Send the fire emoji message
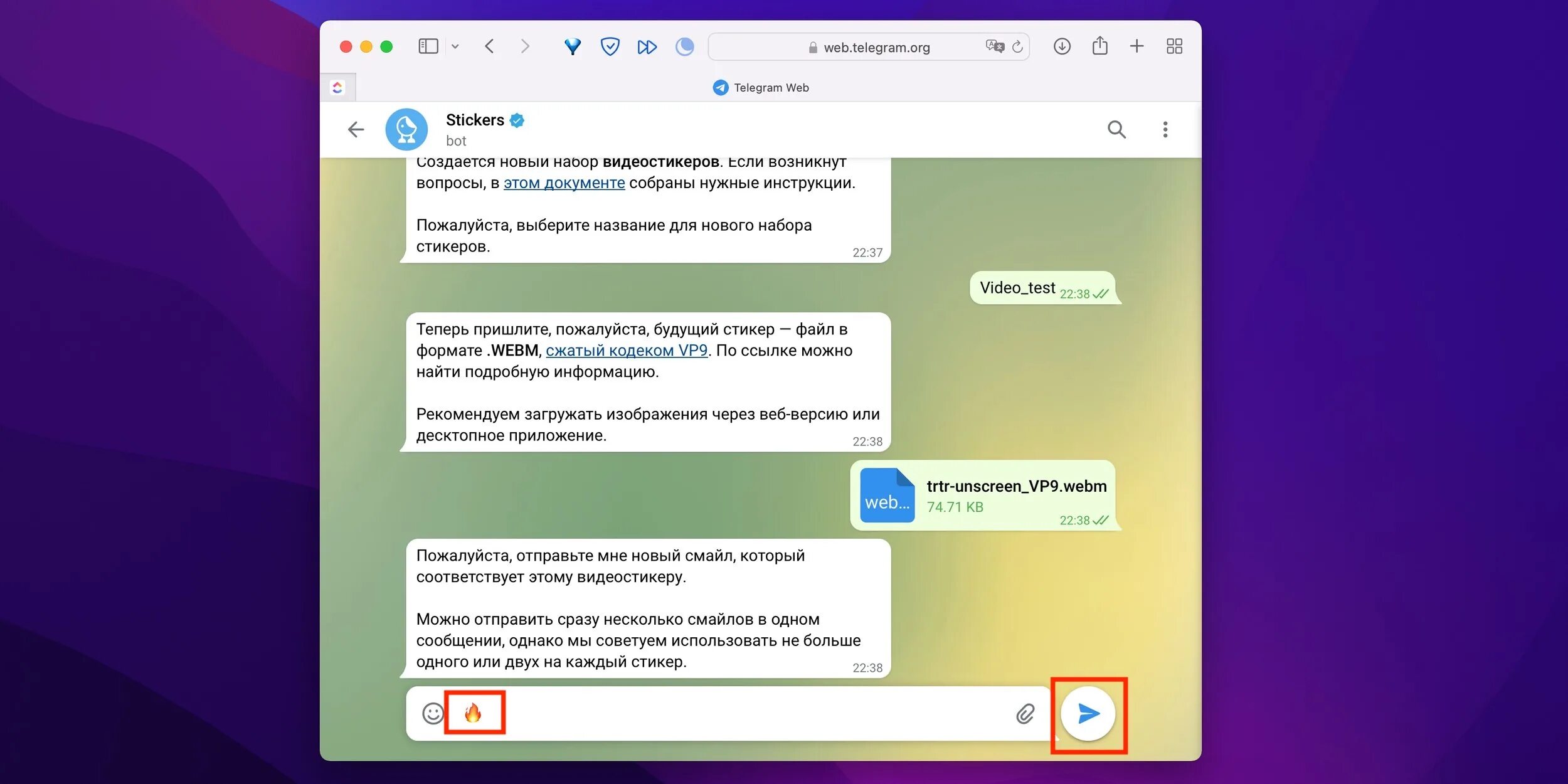 click(1088, 714)
